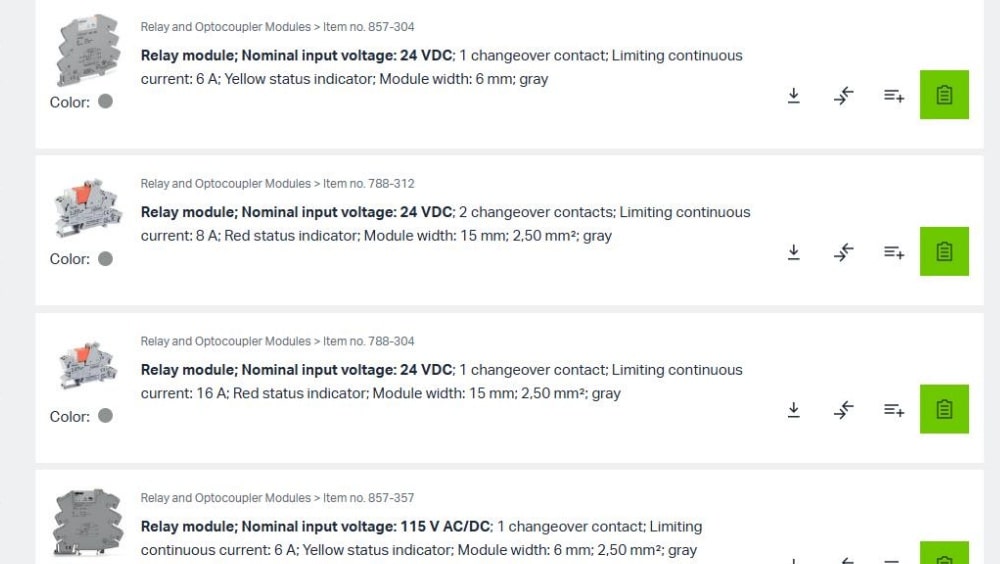Image resolution: width=1000 pixels, height=564 pixels.
Task: Select gray color swatch for item 857-304
Action: coord(105,101)
